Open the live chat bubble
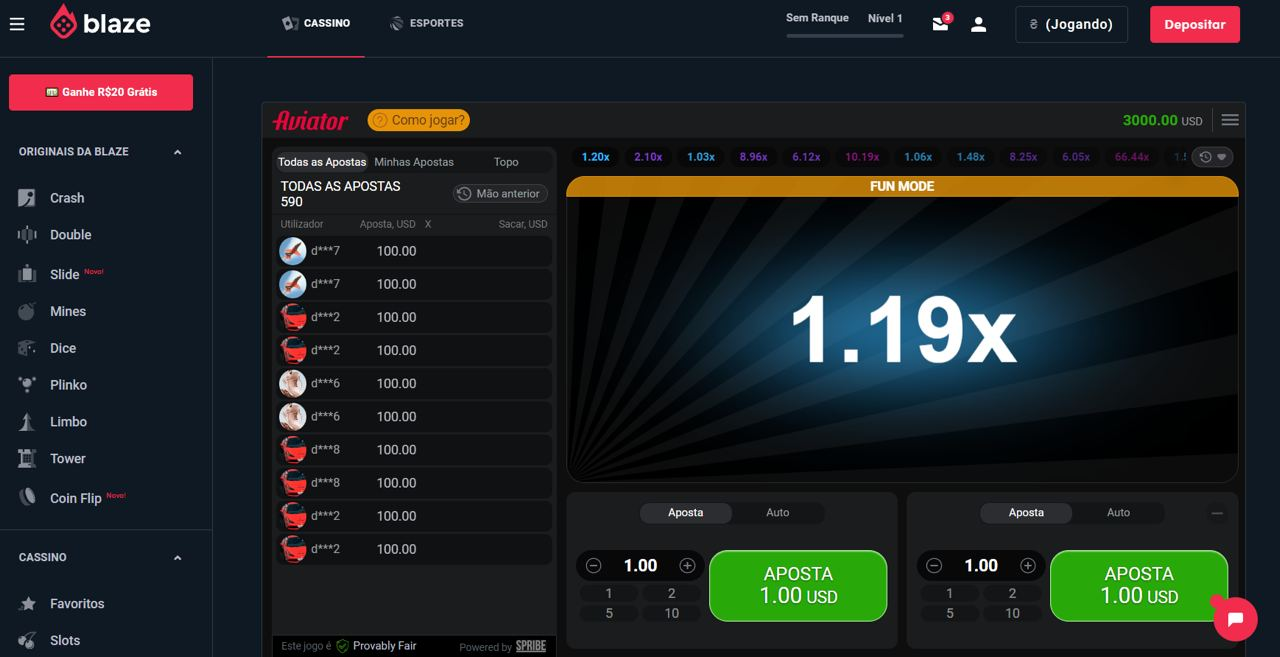This screenshot has height=657, width=1280. point(1235,619)
